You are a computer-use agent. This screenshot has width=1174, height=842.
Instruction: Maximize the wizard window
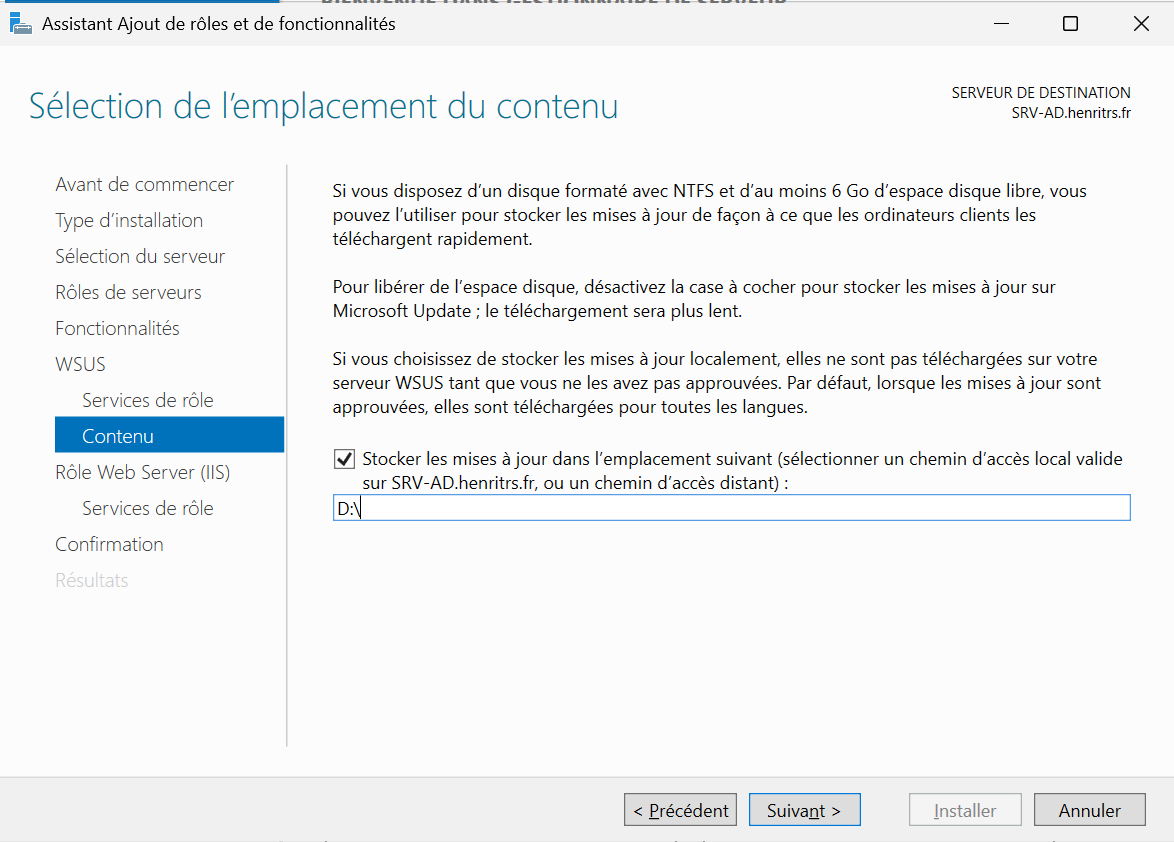(x=1071, y=24)
